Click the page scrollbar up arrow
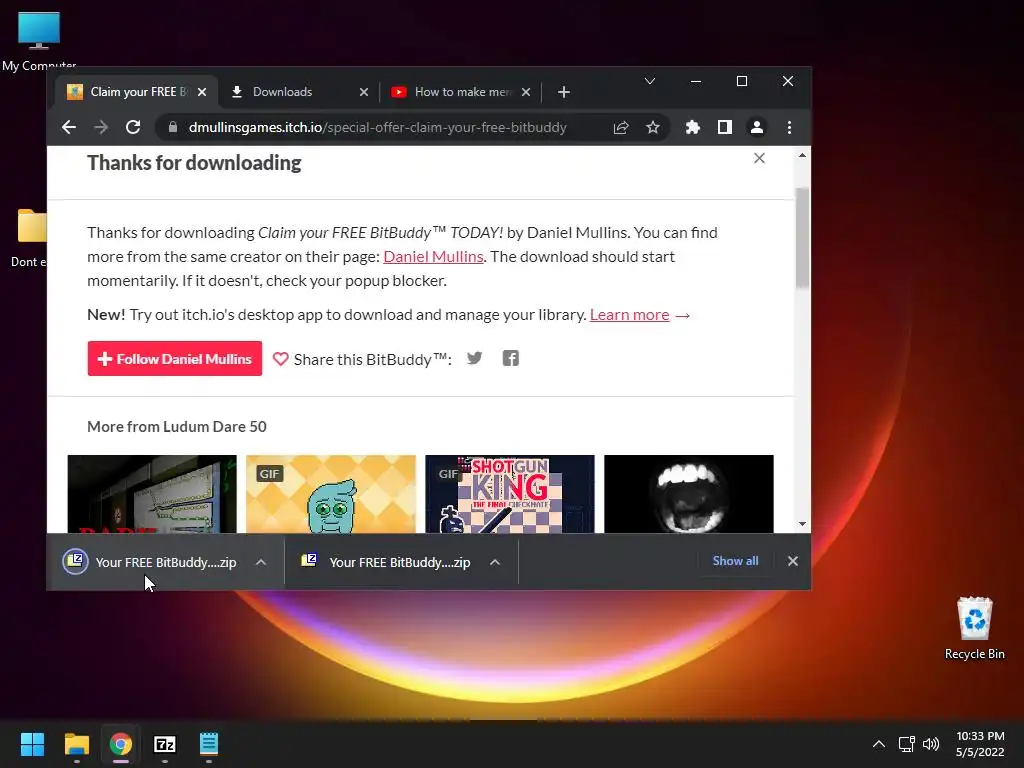The height and width of the screenshot is (768, 1024). (802, 155)
